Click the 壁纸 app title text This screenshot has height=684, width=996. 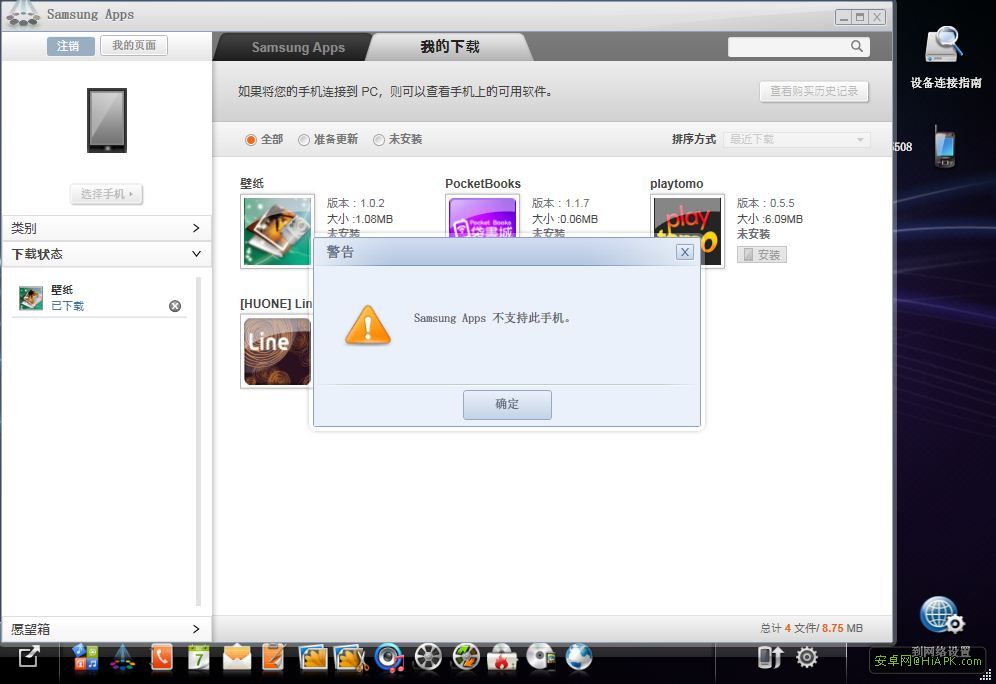coord(252,184)
